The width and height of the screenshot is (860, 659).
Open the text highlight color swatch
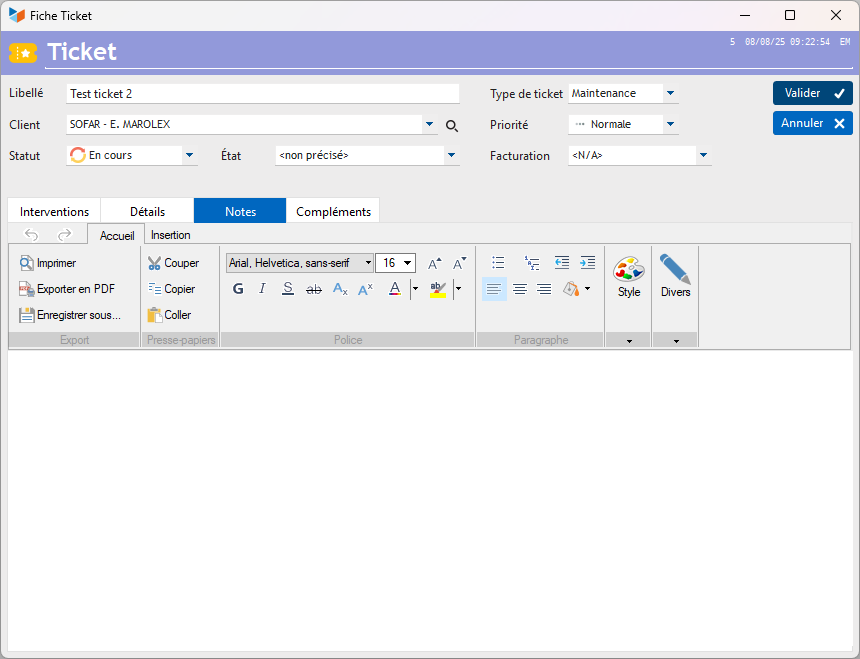pyautogui.click(x=438, y=289)
